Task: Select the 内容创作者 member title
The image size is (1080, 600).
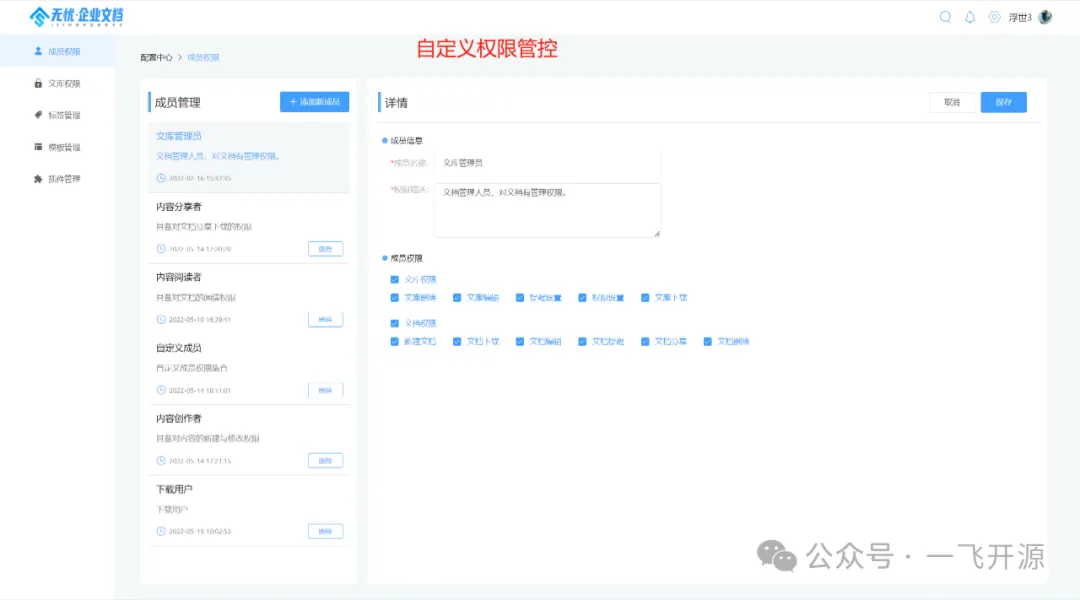Action: click(x=178, y=418)
